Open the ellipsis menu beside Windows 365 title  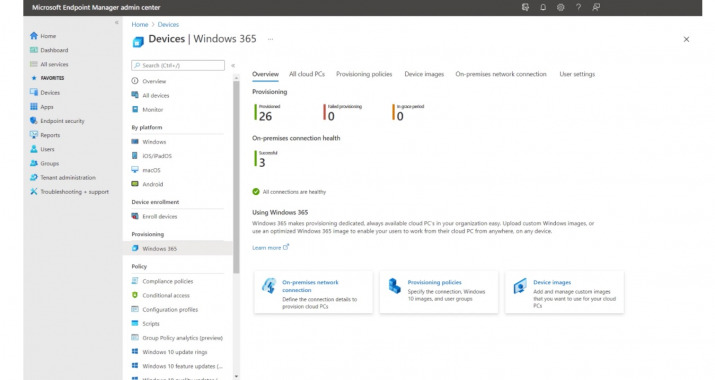tap(270, 39)
